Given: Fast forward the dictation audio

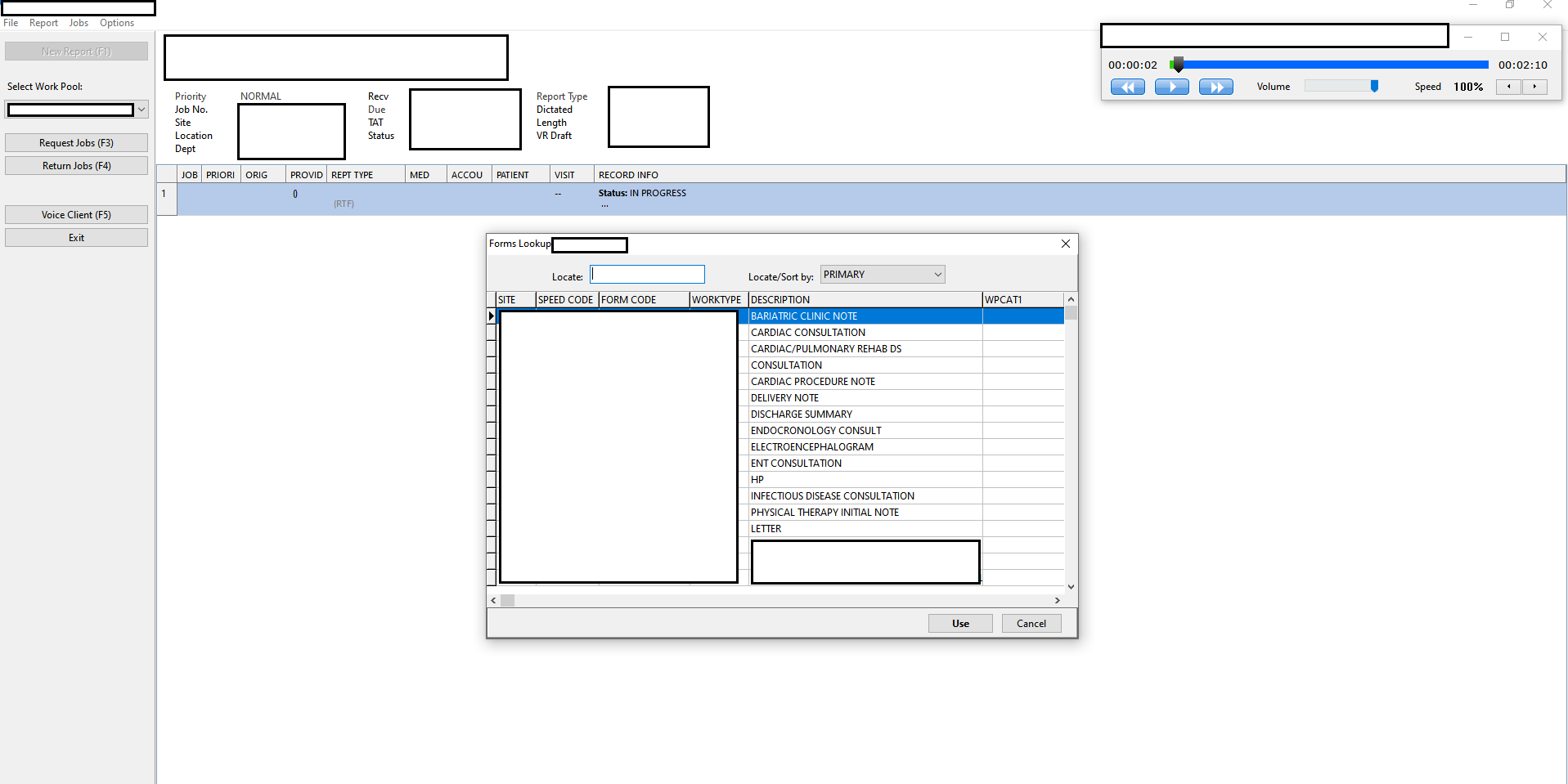Looking at the screenshot, I should coord(1215,87).
